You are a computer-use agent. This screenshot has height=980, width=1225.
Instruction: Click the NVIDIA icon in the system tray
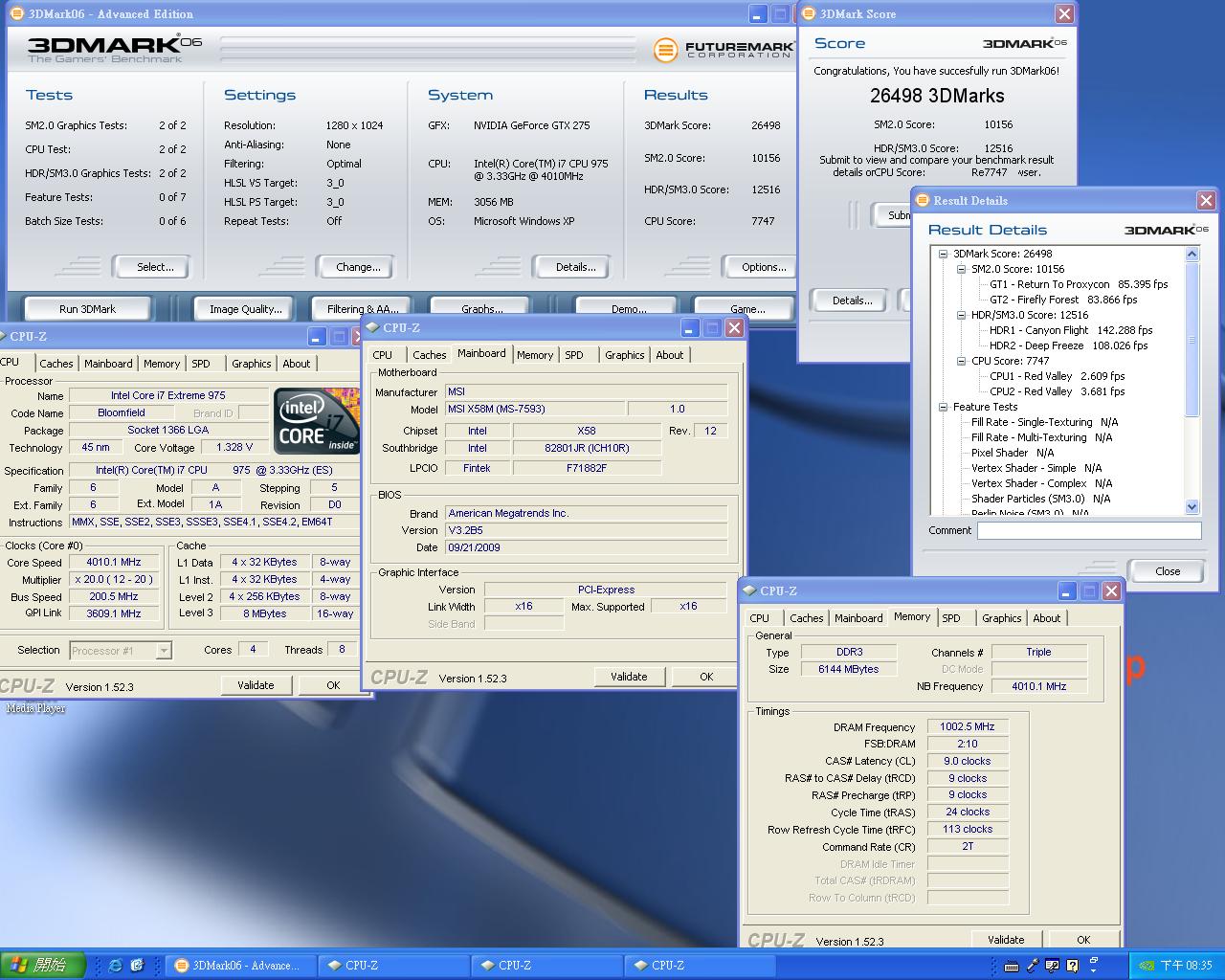tap(1147, 966)
